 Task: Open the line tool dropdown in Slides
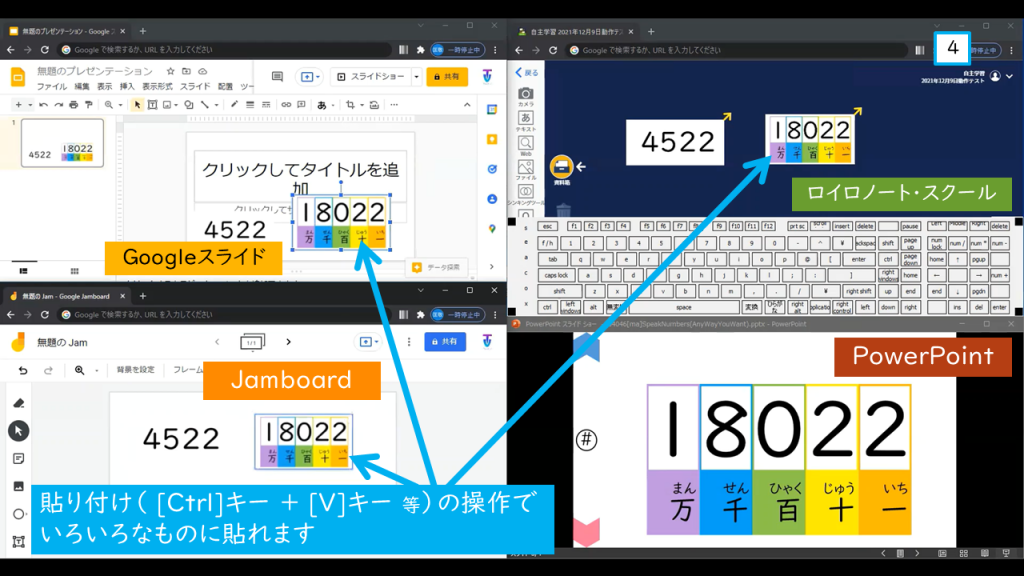point(216,104)
